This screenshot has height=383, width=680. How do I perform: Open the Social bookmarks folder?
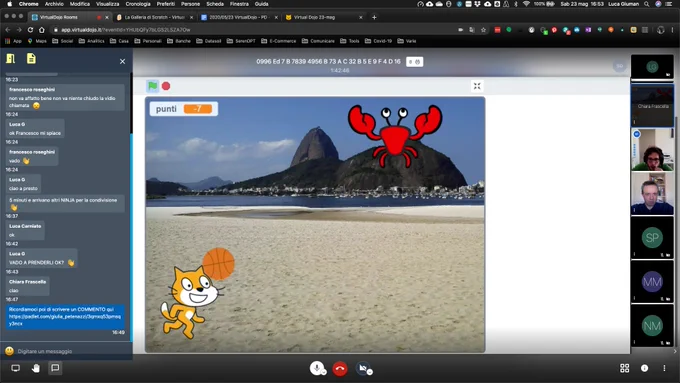click(x=62, y=41)
